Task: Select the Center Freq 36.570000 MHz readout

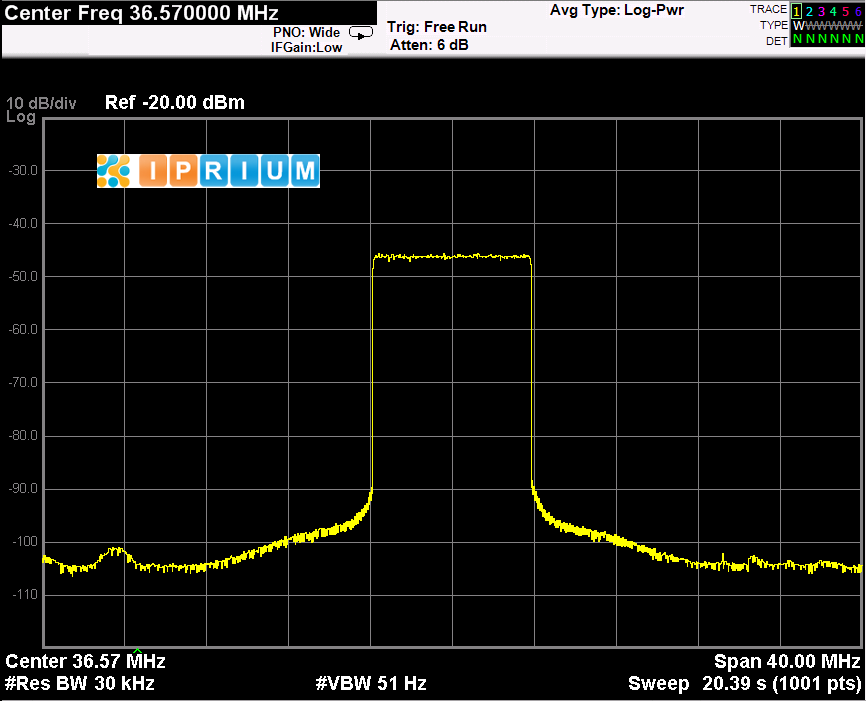Action: click(x=141, y=12)
